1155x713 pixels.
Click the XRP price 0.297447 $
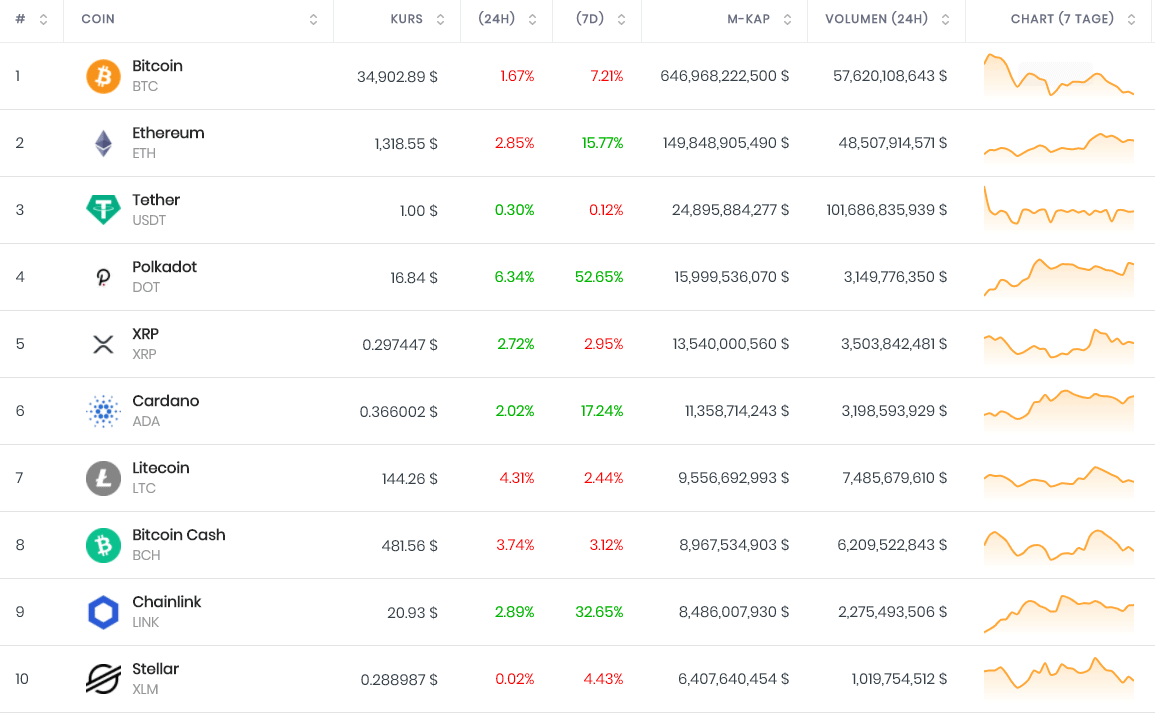click(400, 345)
